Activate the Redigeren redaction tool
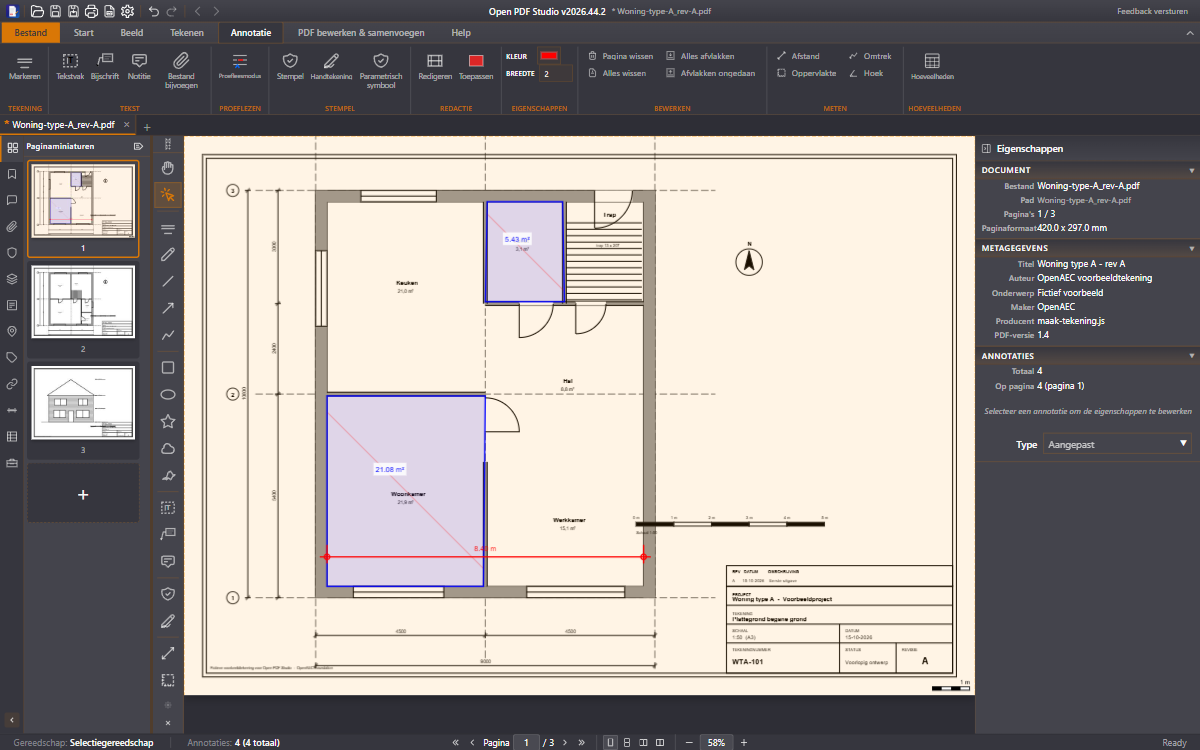 point(435,67)
